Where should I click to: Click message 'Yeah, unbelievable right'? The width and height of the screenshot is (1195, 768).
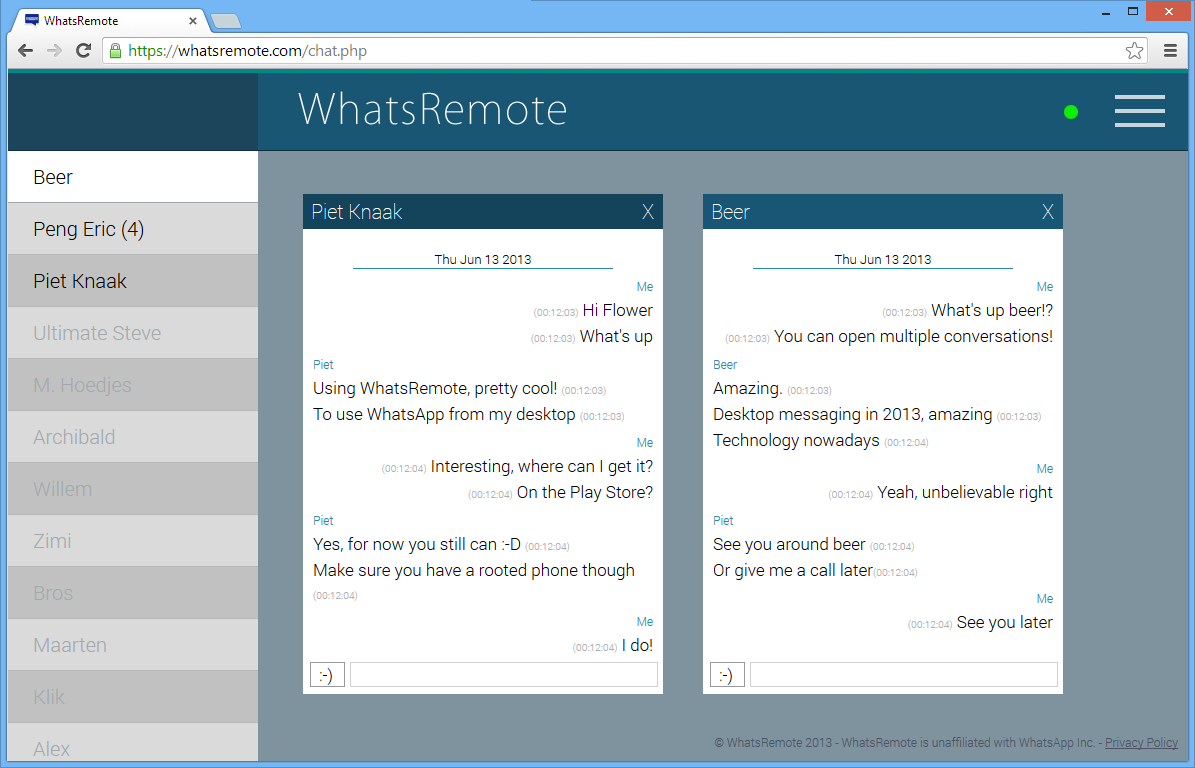pos(965,492)
